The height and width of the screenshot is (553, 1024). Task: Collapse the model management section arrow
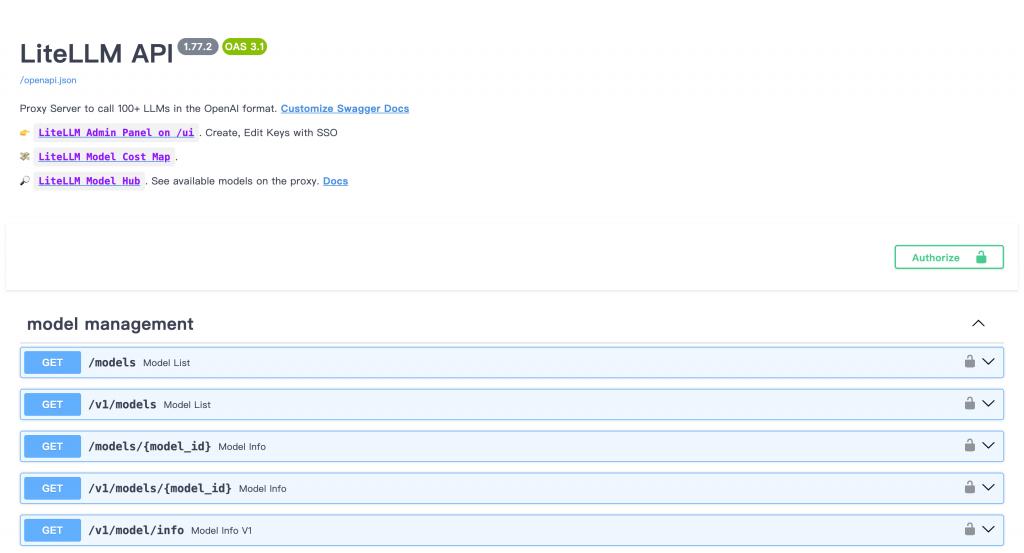(978, 323)
